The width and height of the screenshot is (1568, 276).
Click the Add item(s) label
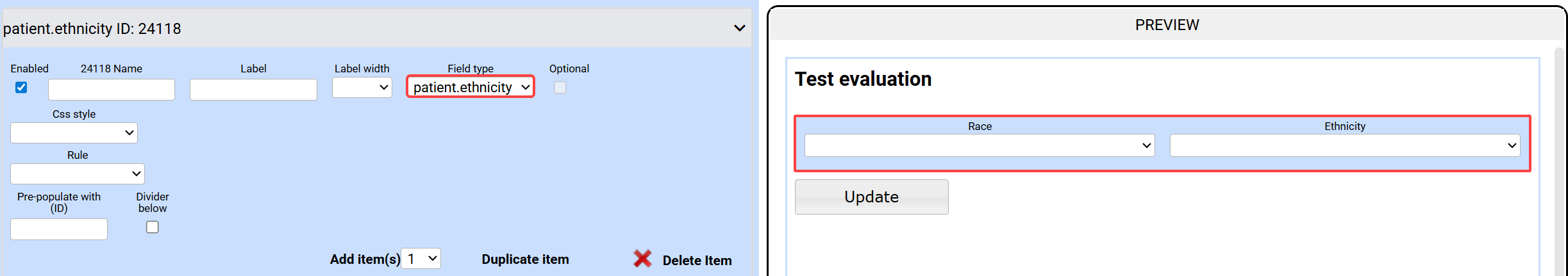[365, 259]
